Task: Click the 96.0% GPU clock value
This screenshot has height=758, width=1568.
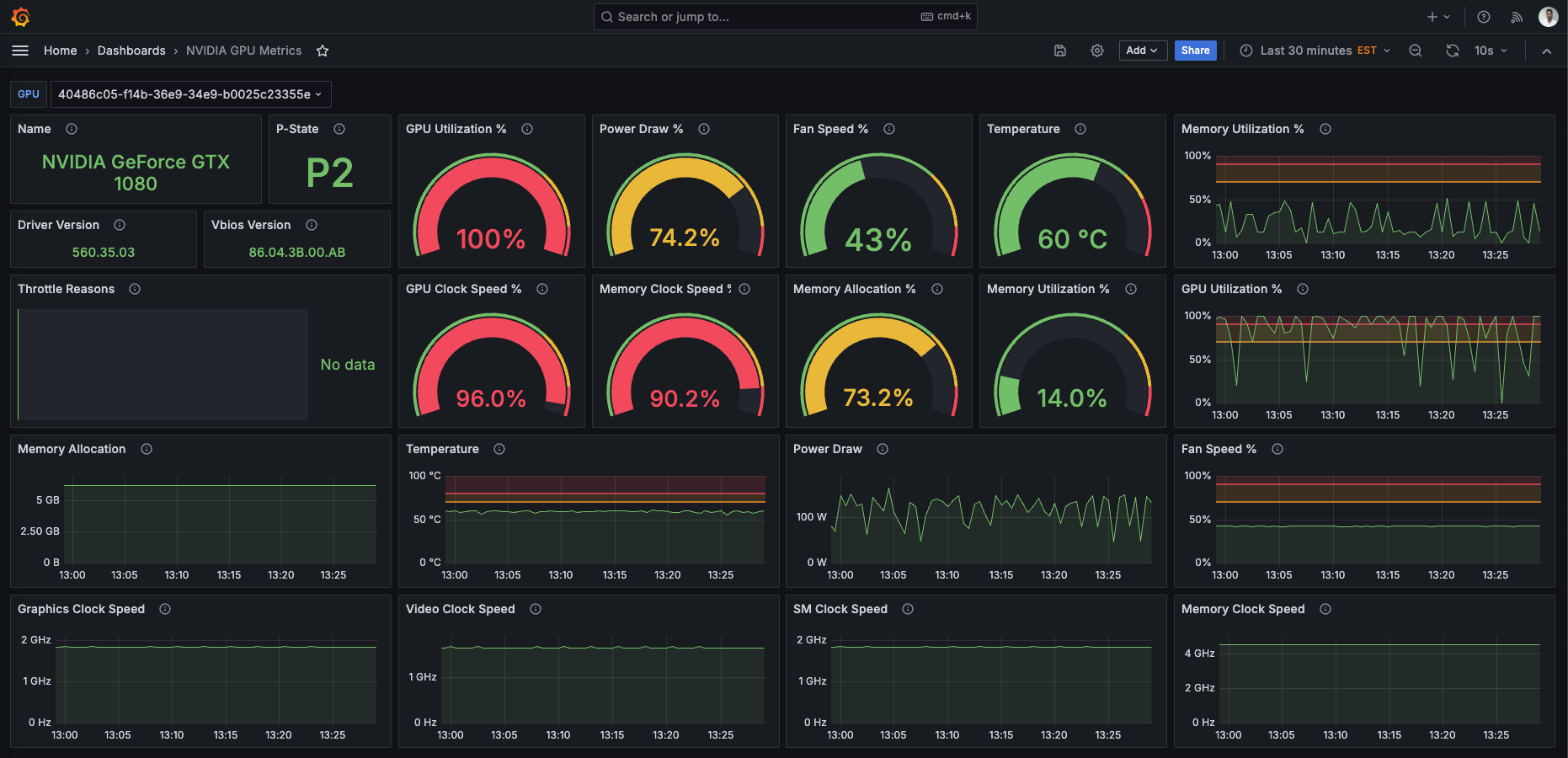Action: [x=491, y=398]
